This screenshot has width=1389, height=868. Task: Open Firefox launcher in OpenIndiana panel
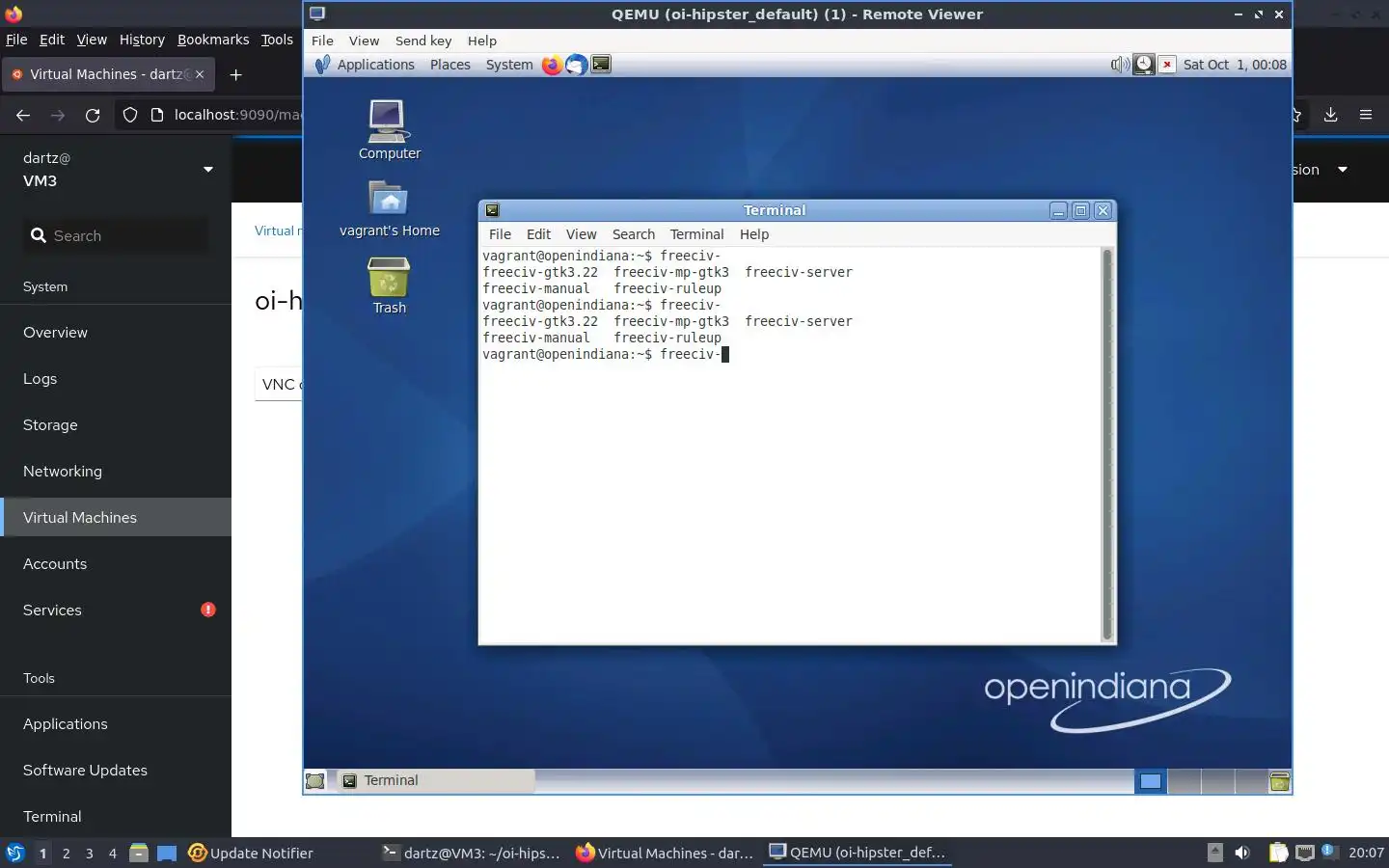(552, 65)
